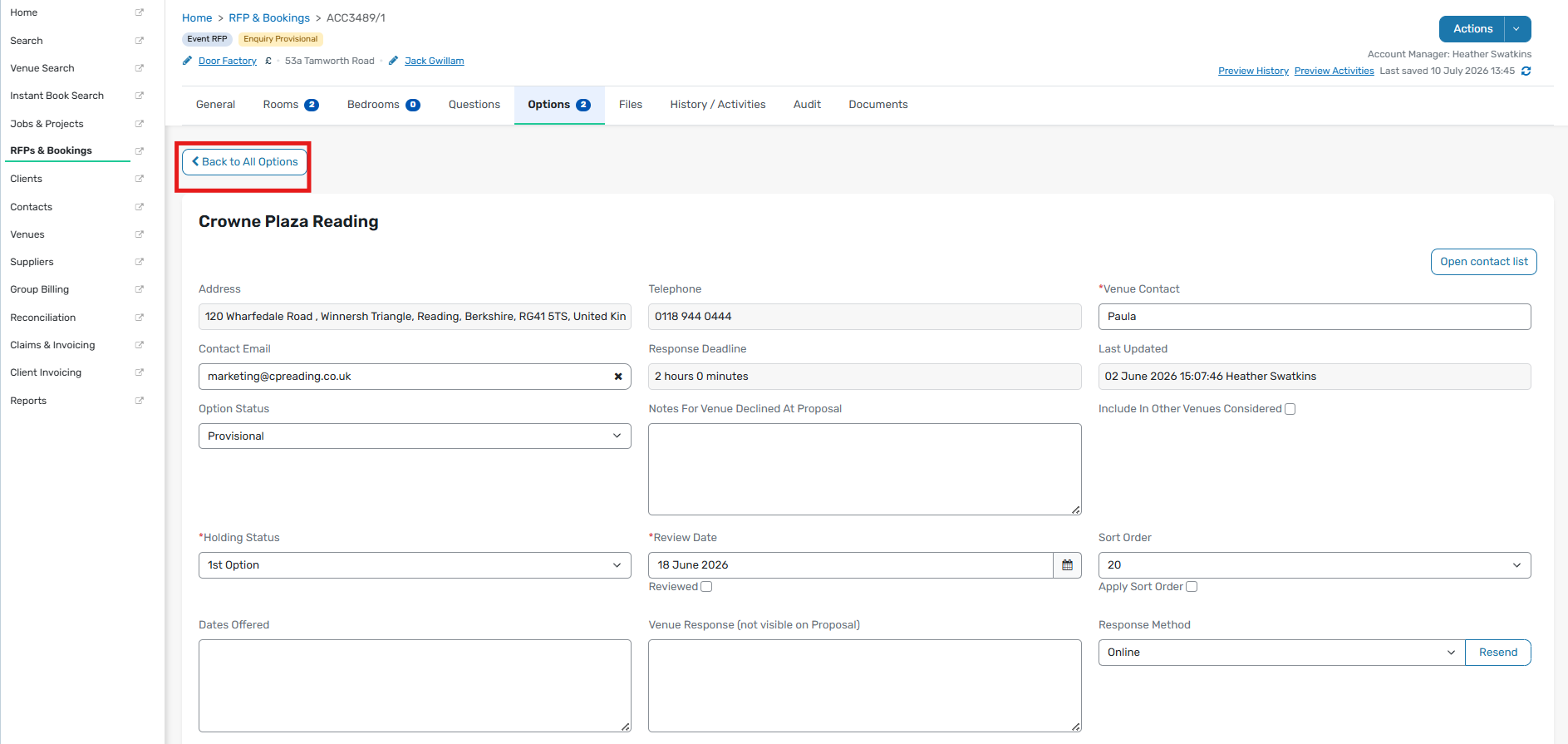
Task: Clear the Contact Email field with the X icon
Action: (618, 377)
